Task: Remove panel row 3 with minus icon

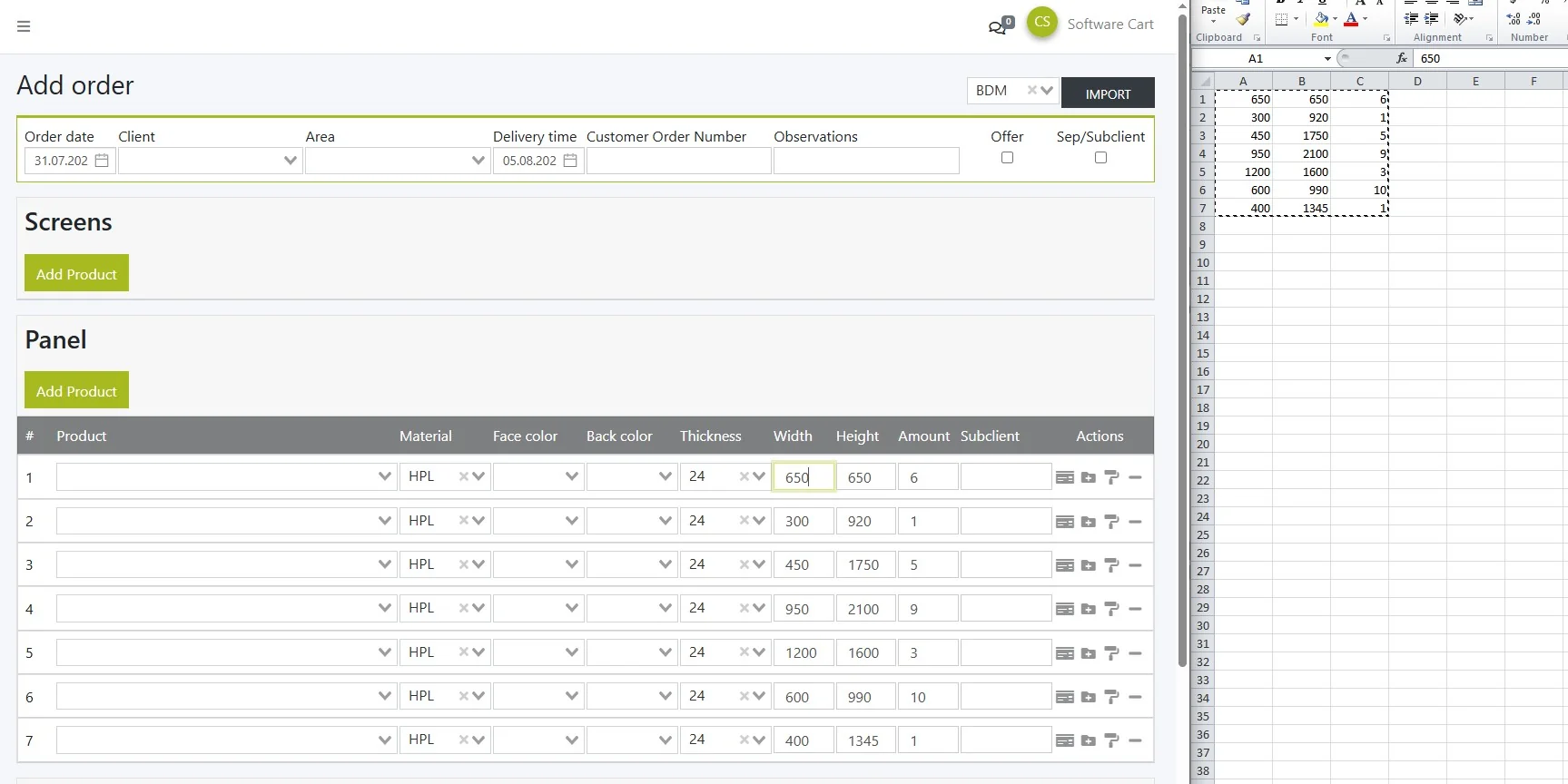Action: (x=1135, y=565)
